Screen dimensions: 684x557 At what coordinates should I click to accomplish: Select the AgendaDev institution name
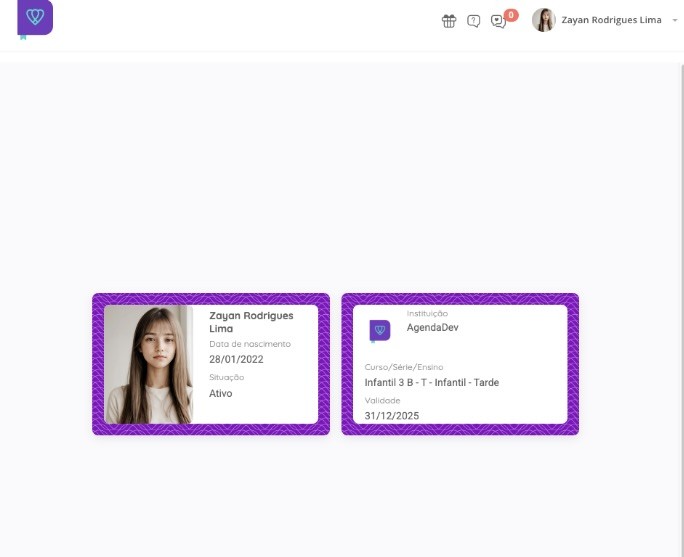click(x=432, y=328)
